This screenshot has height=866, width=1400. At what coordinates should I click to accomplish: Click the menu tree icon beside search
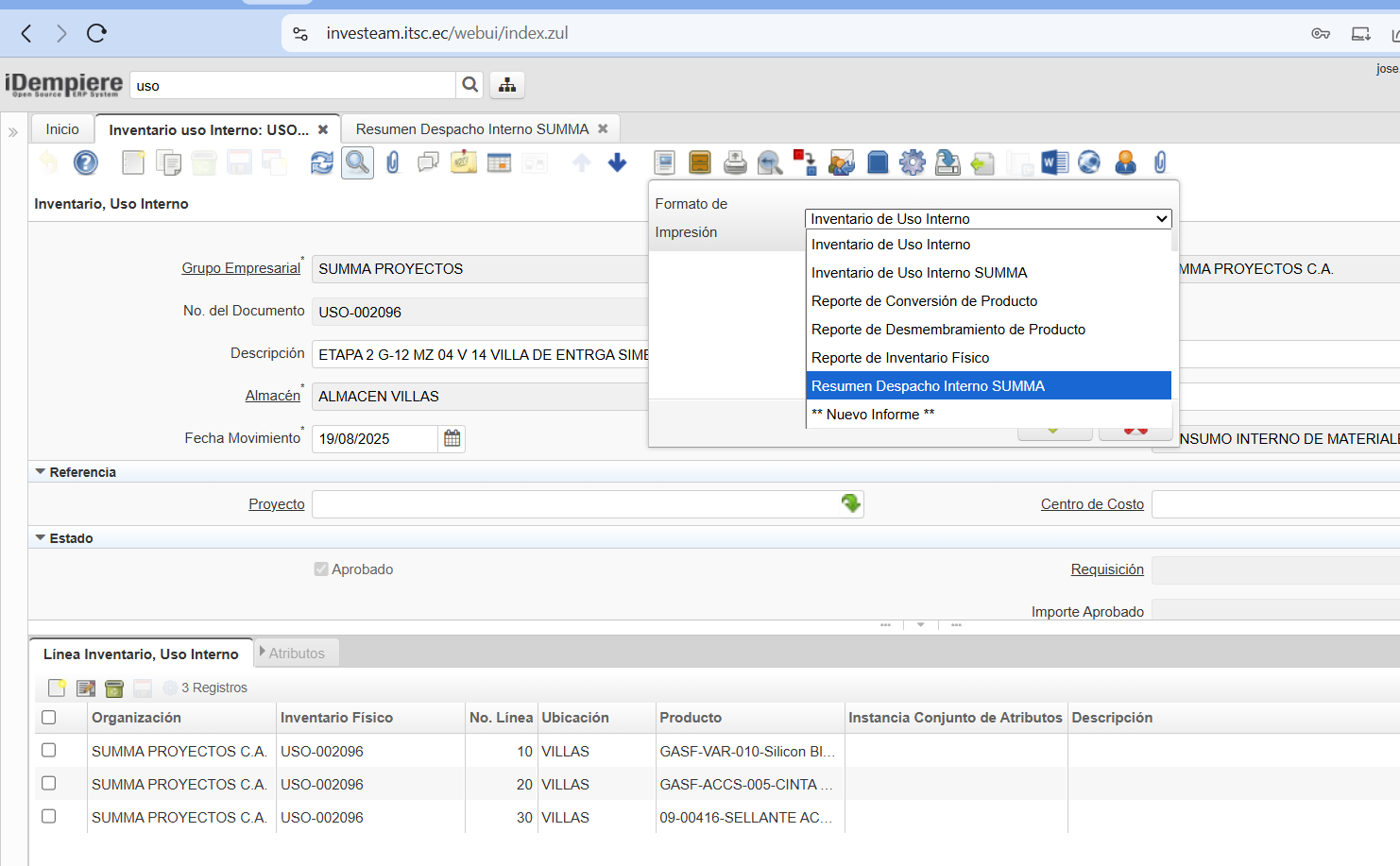[x=507, y=85]
